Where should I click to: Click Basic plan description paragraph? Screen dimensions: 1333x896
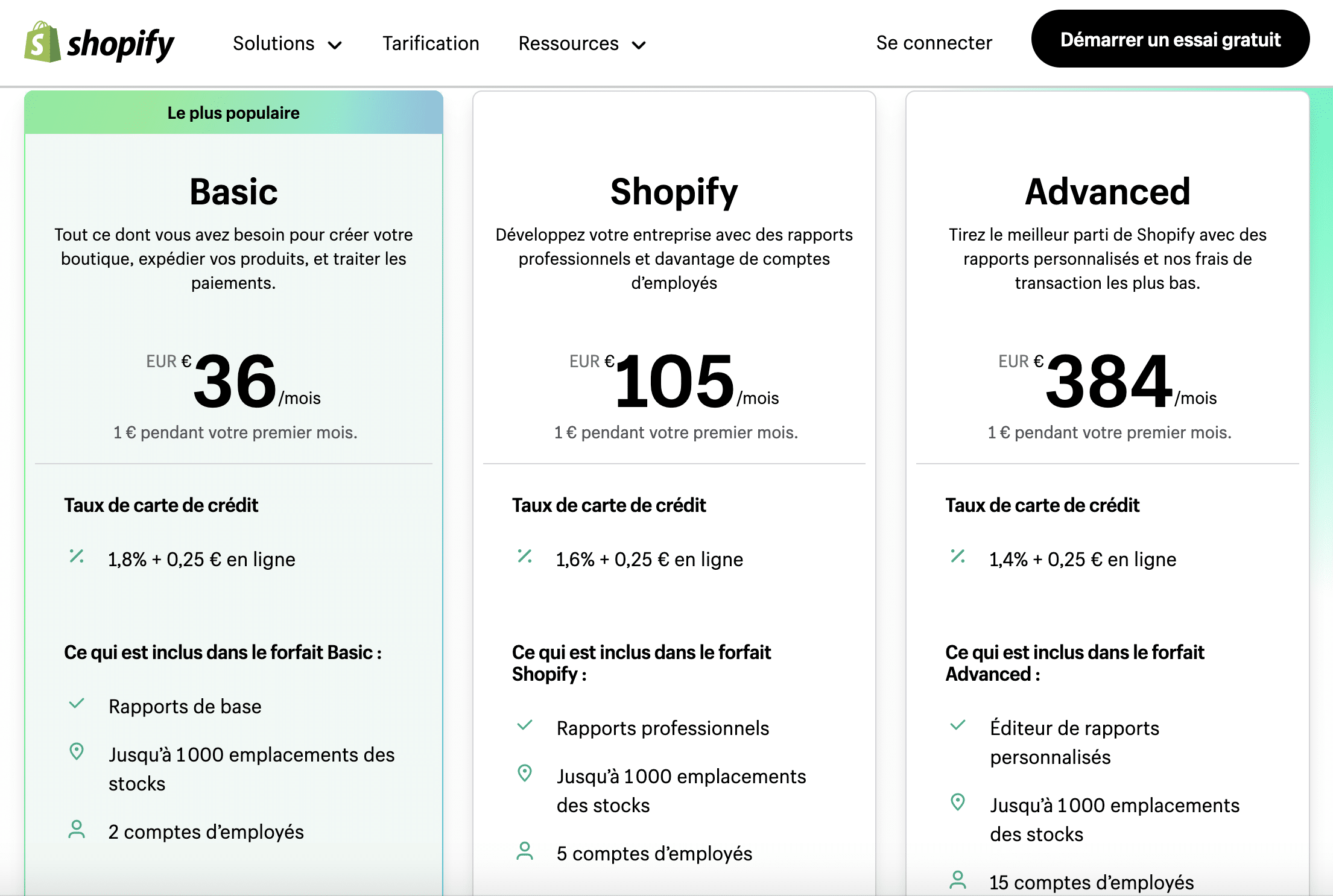point(233,259)
